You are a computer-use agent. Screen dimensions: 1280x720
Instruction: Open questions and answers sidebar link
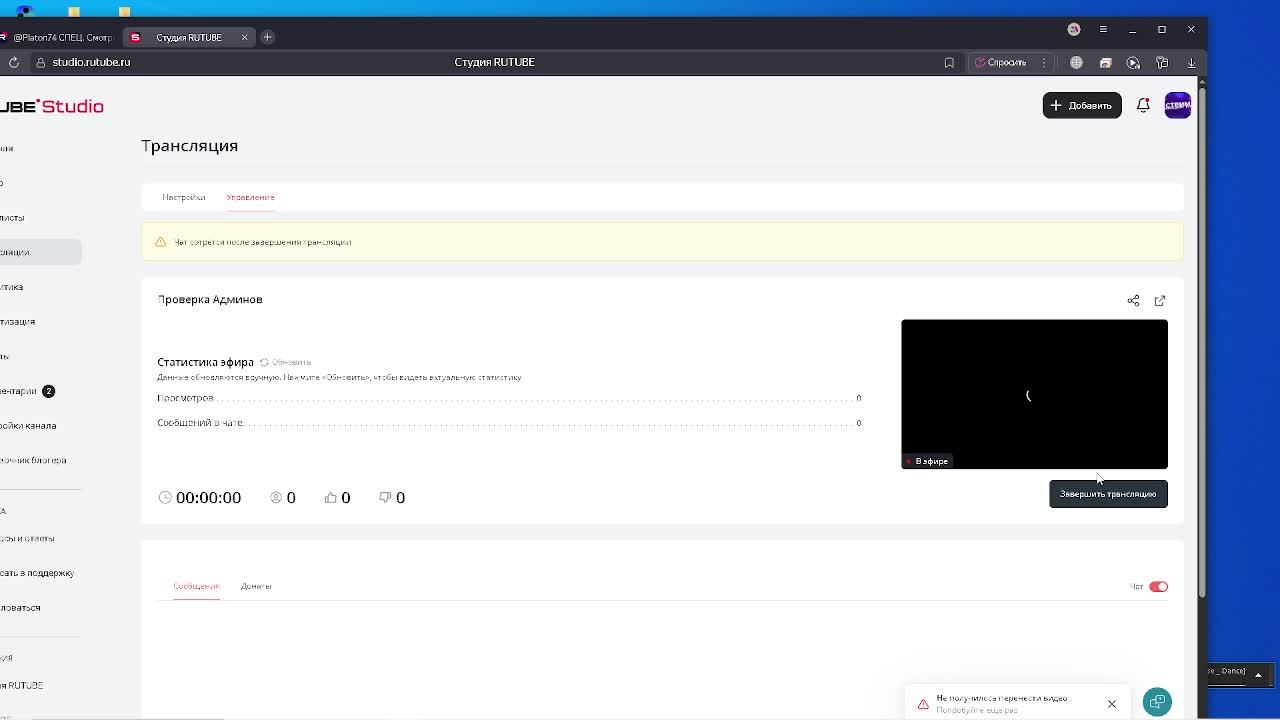point(28,538)
